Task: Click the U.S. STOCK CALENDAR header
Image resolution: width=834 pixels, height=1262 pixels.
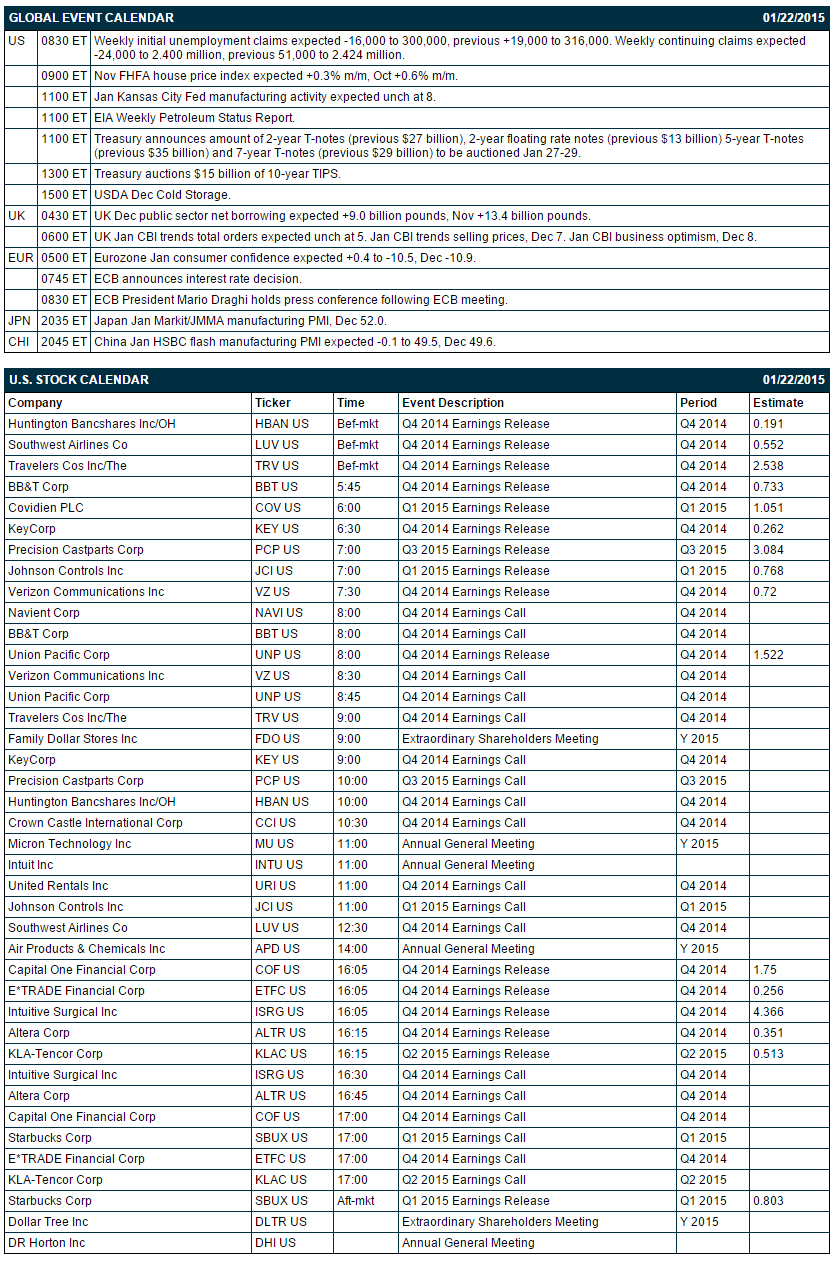Action: [417, 380]
